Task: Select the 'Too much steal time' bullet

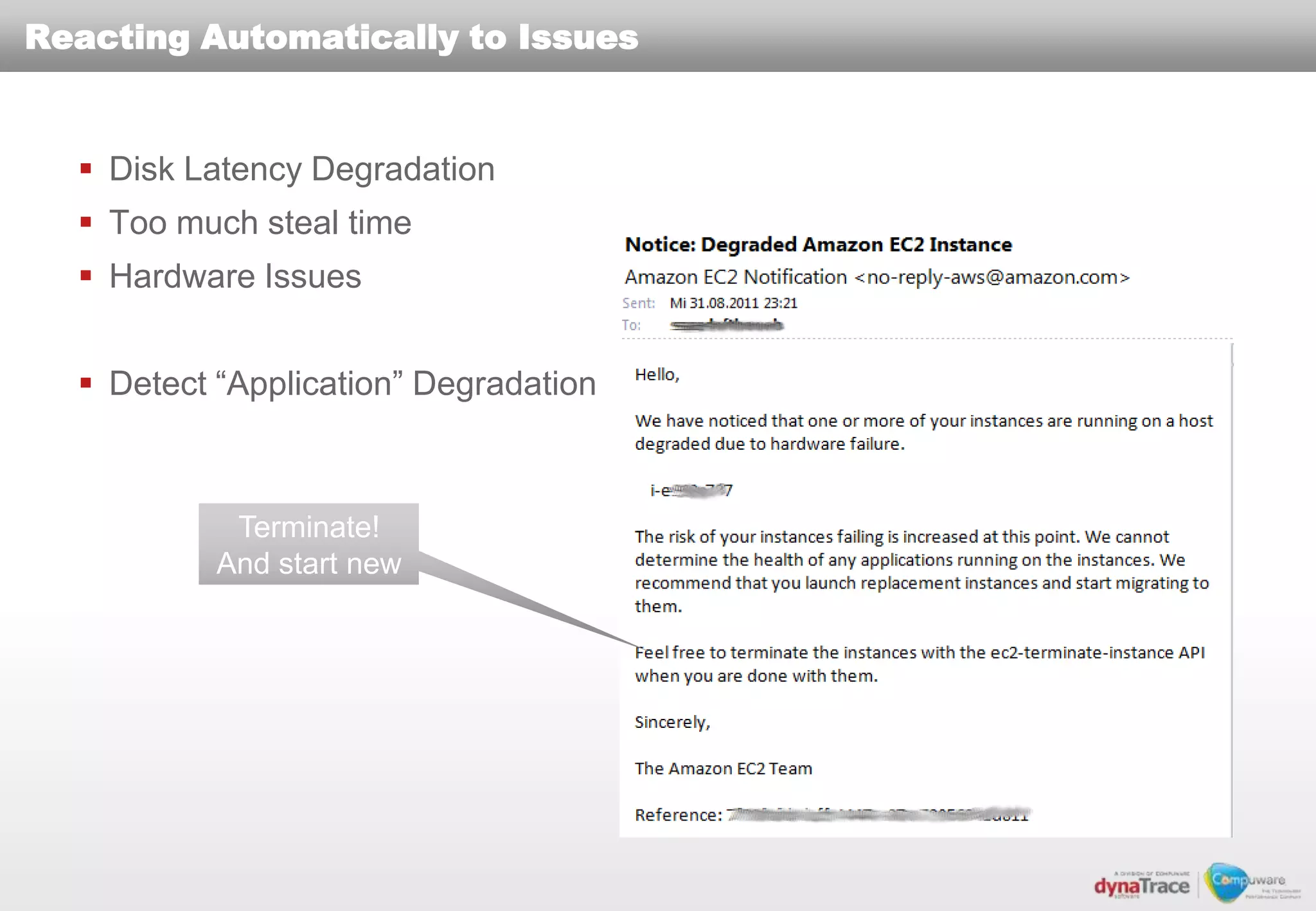Action: 260,223
